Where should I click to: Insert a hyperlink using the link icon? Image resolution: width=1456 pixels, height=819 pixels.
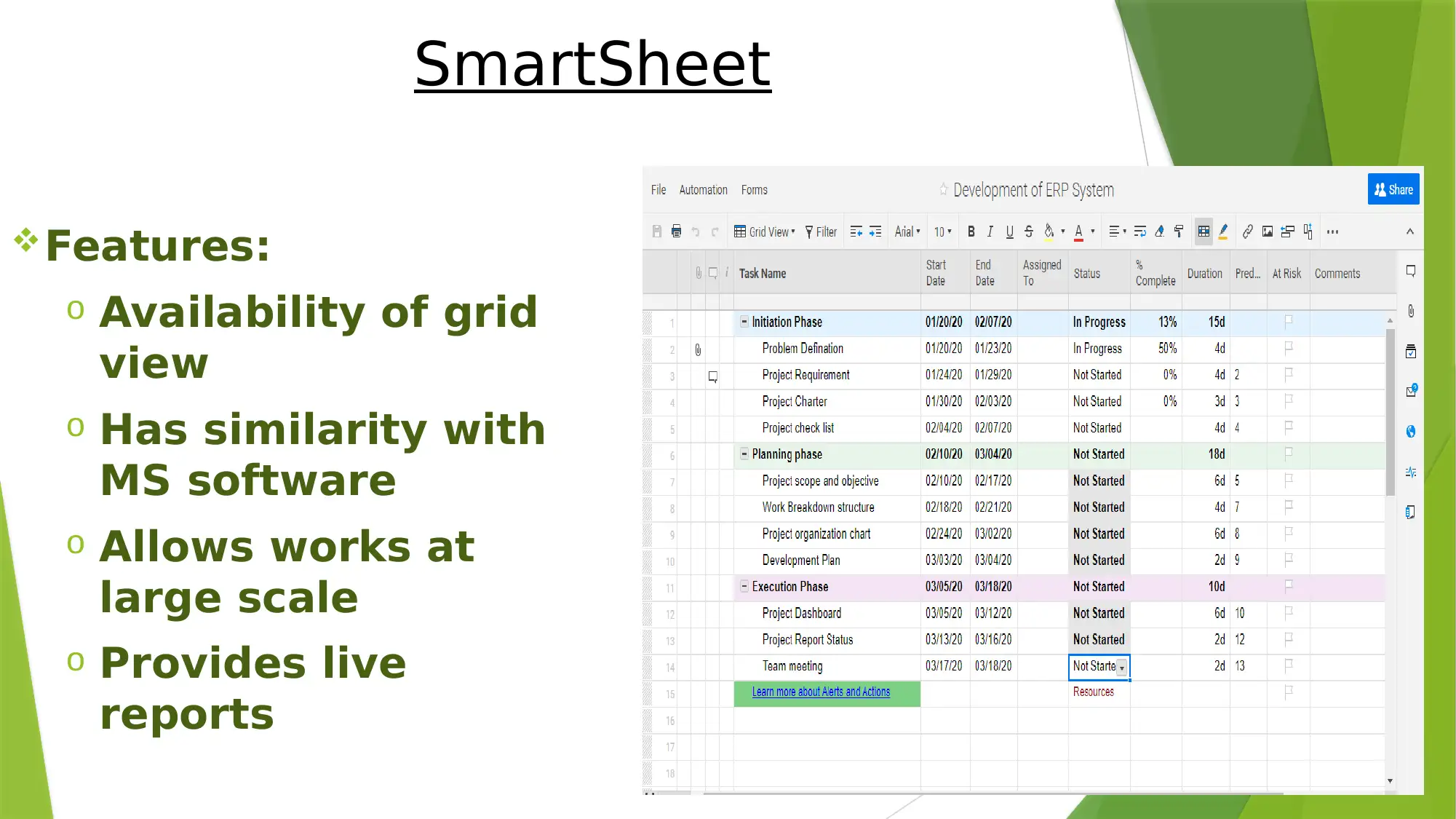1247,232
